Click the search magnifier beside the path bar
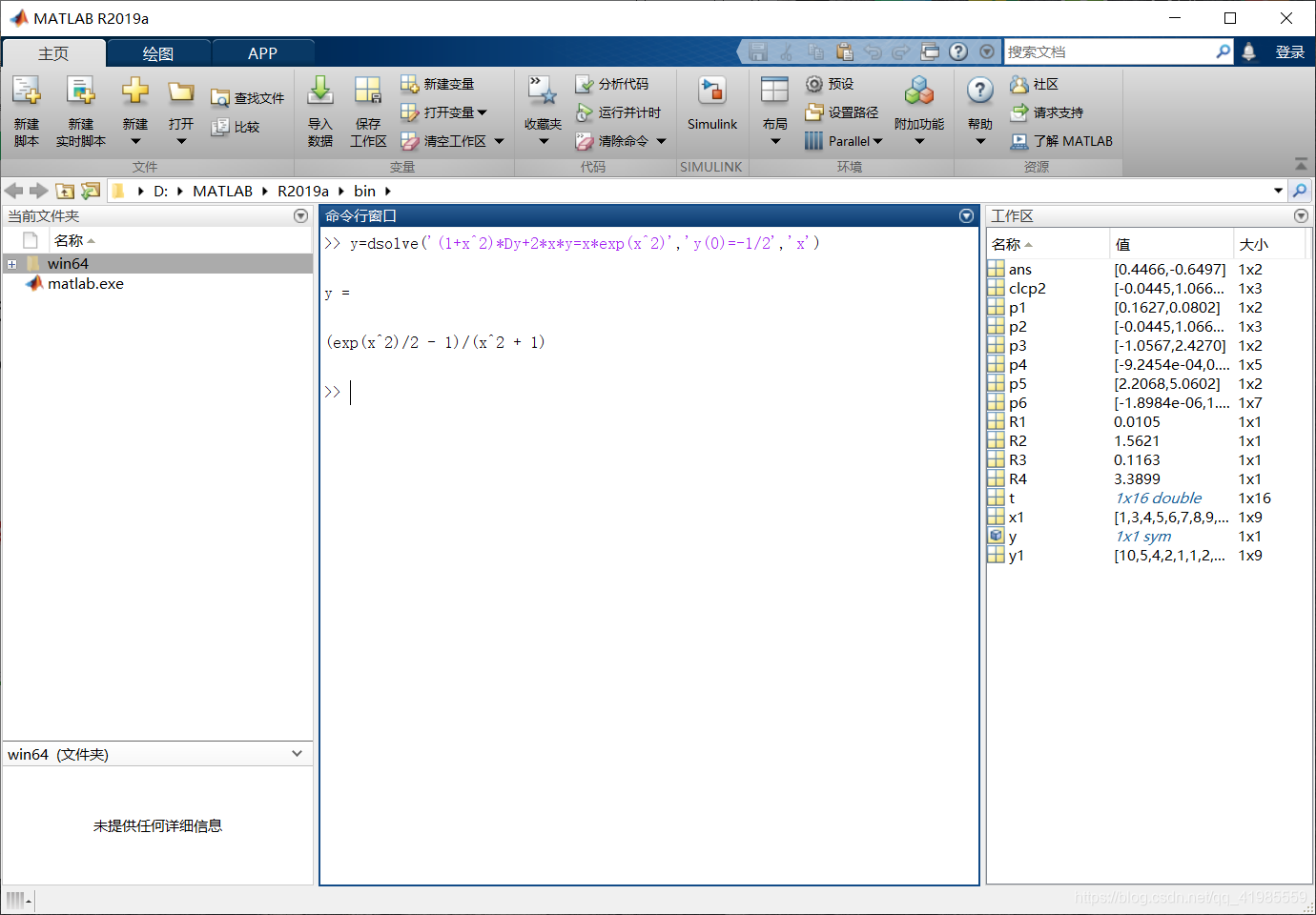The width and height of the screenshot is (1316, 915). (x=1300, y=191)
